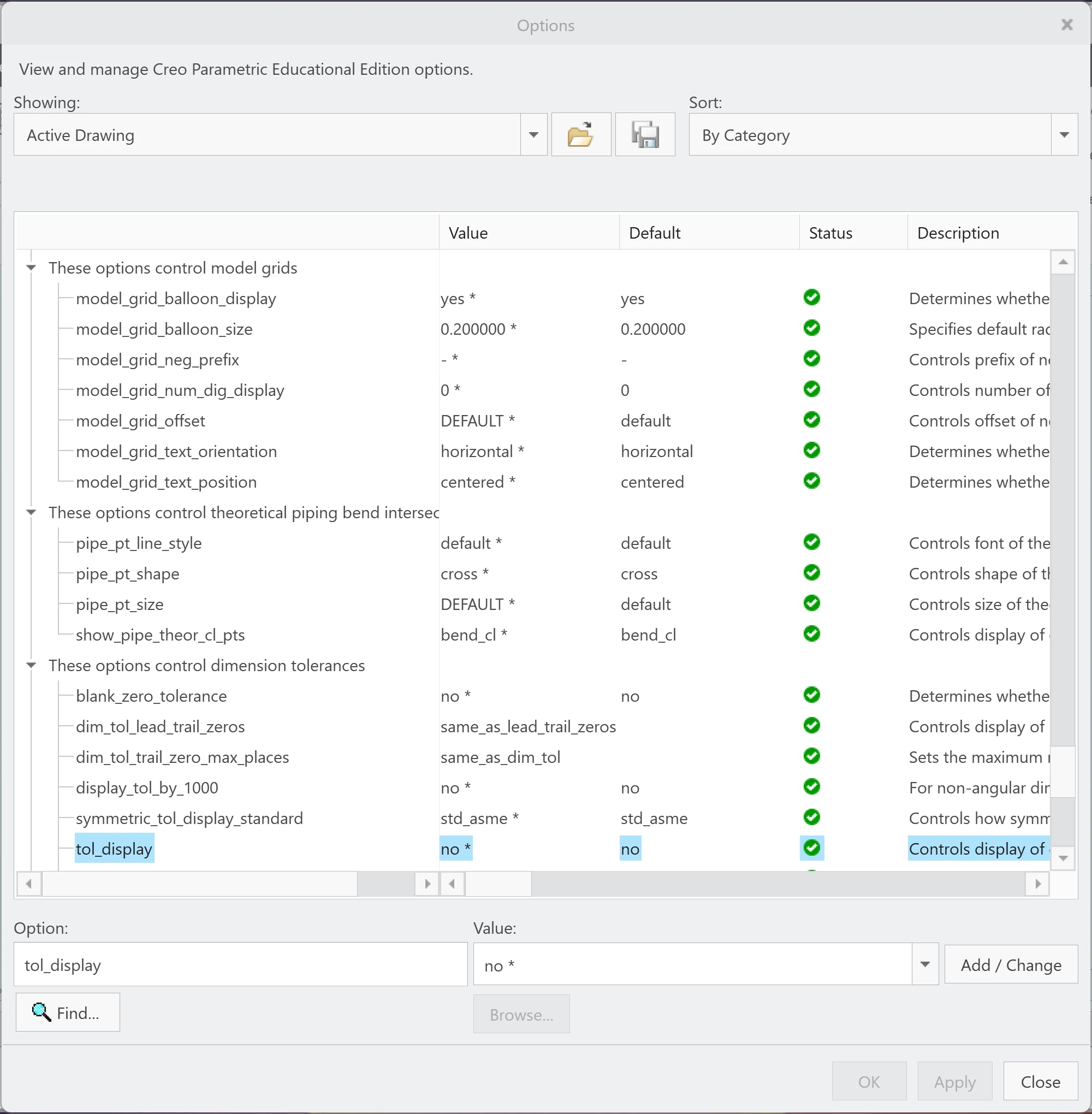Click value 'same_as_lead_trail_zeros' cell
This screenshot has height=1114, width=1092.
click(x=528, y=727)
